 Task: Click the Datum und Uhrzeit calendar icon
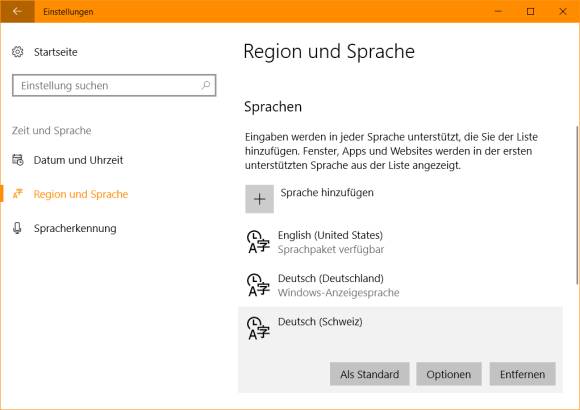17,160
